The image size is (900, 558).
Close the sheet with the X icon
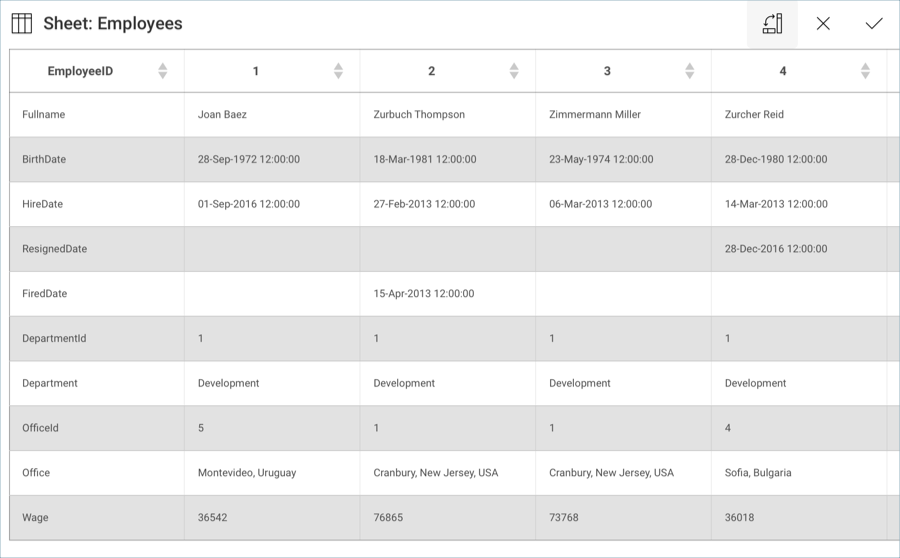[823, 24]
